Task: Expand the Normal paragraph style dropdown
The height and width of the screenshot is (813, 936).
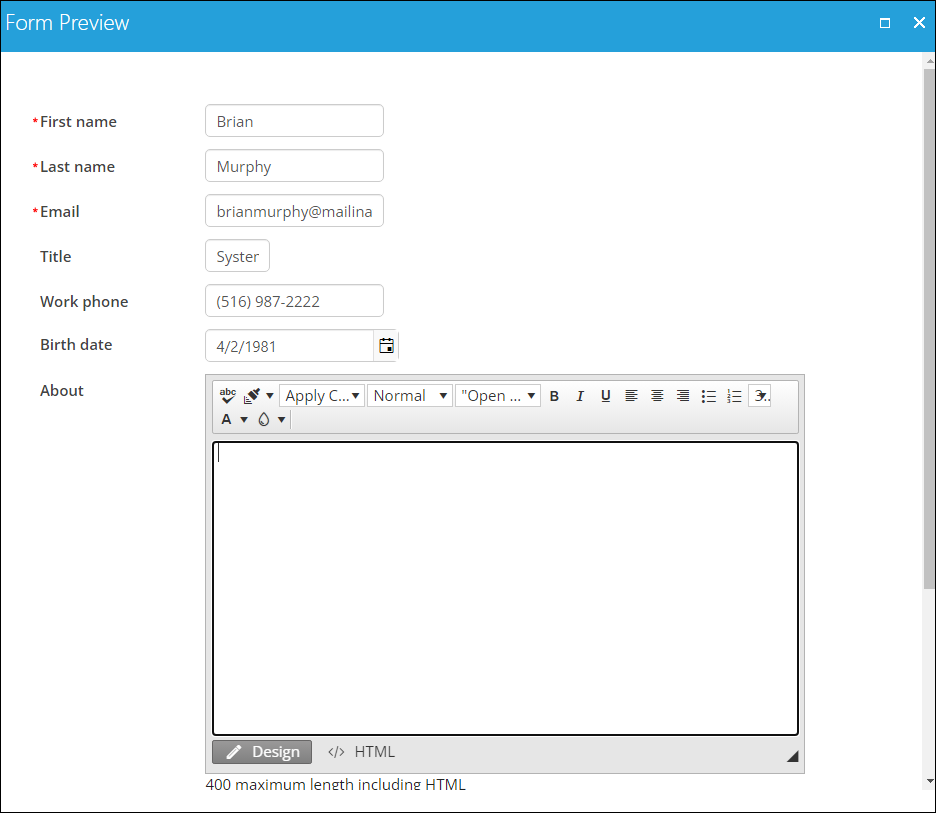Action: (x=410, y=396)
